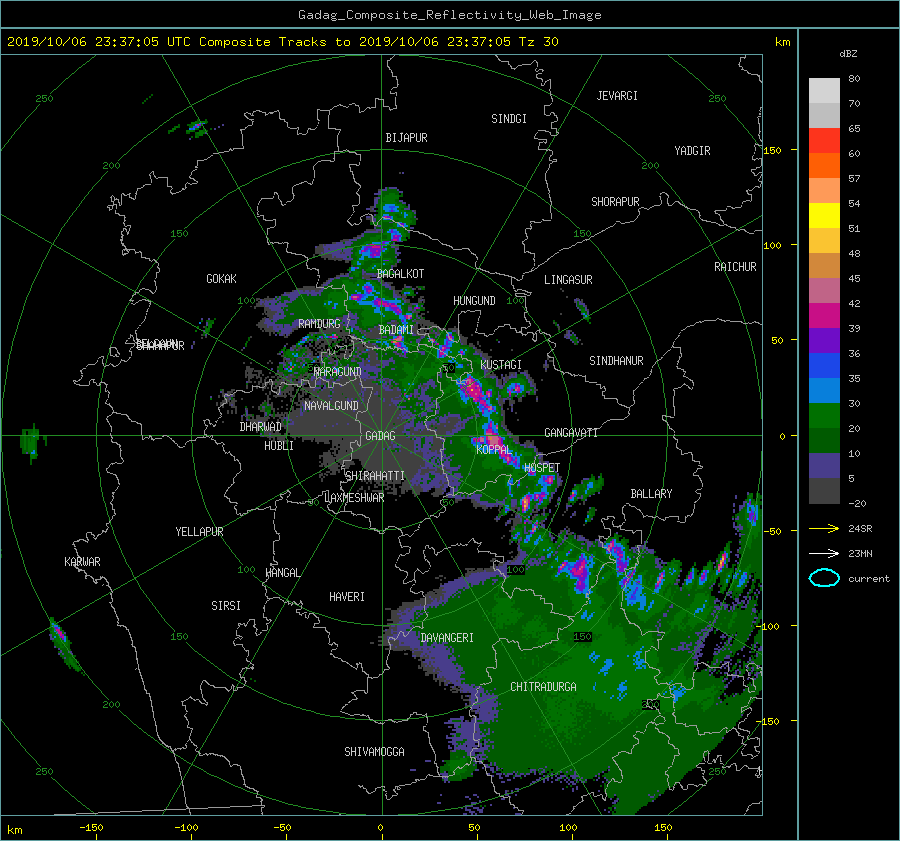Click the GOKAK city label
The image size is (900, 841).
(x=222, y=278)
